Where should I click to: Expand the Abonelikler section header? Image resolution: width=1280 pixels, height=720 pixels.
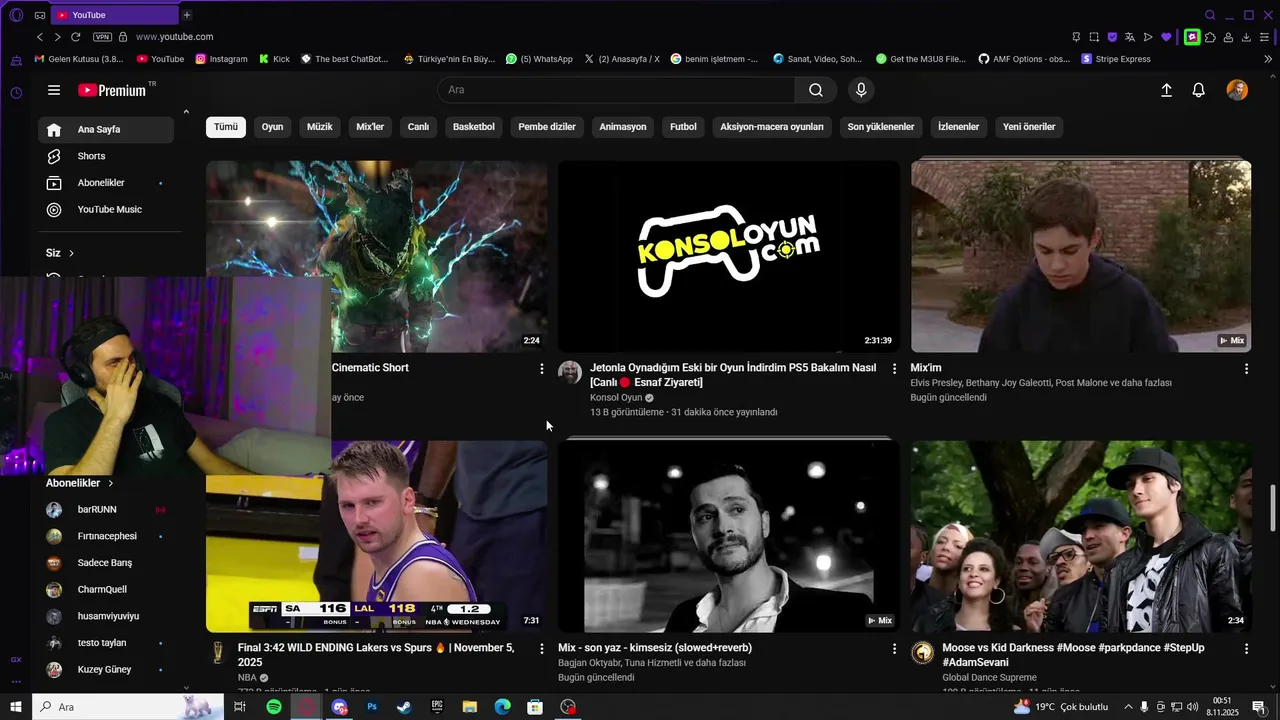coord(80,483)
